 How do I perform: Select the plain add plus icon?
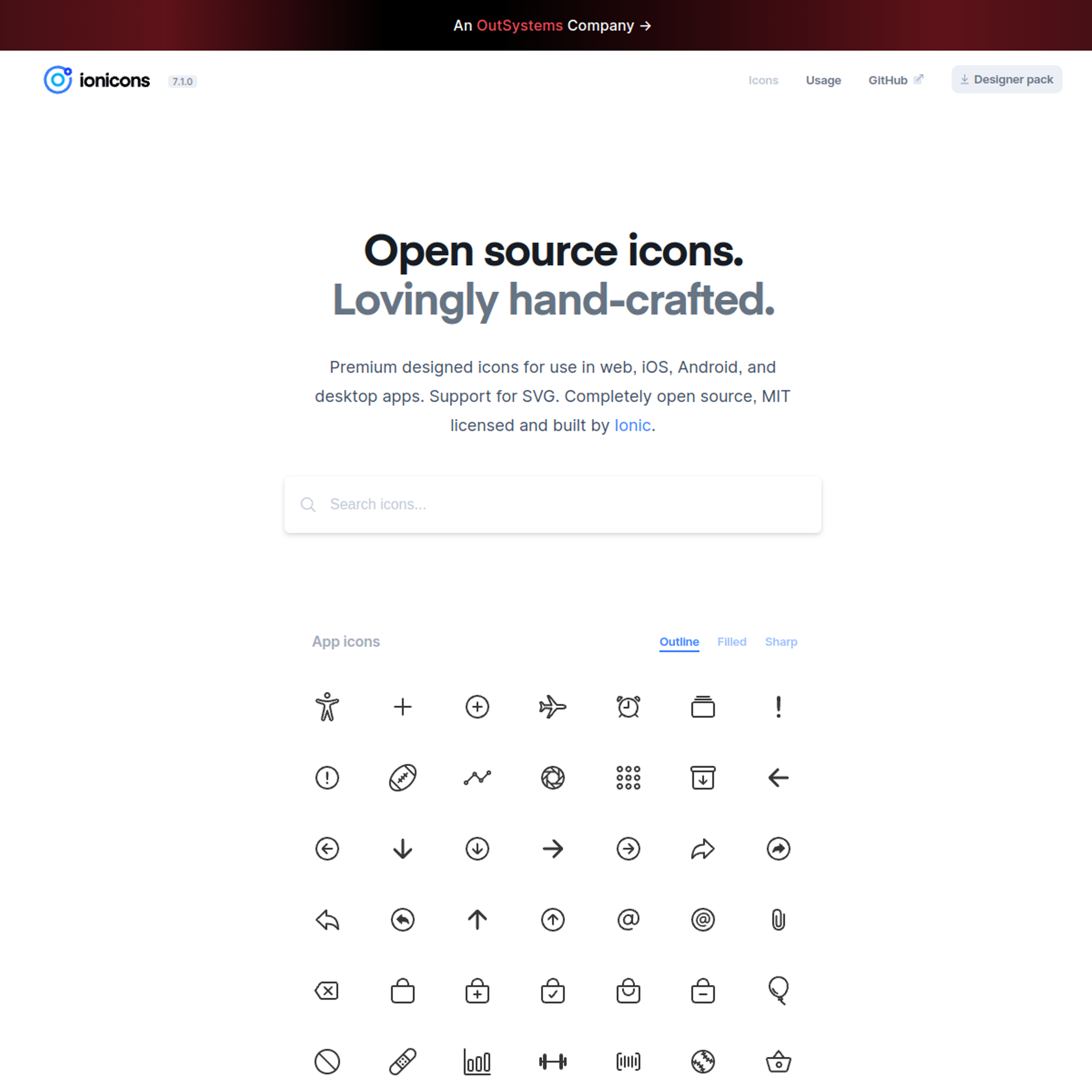402,706
